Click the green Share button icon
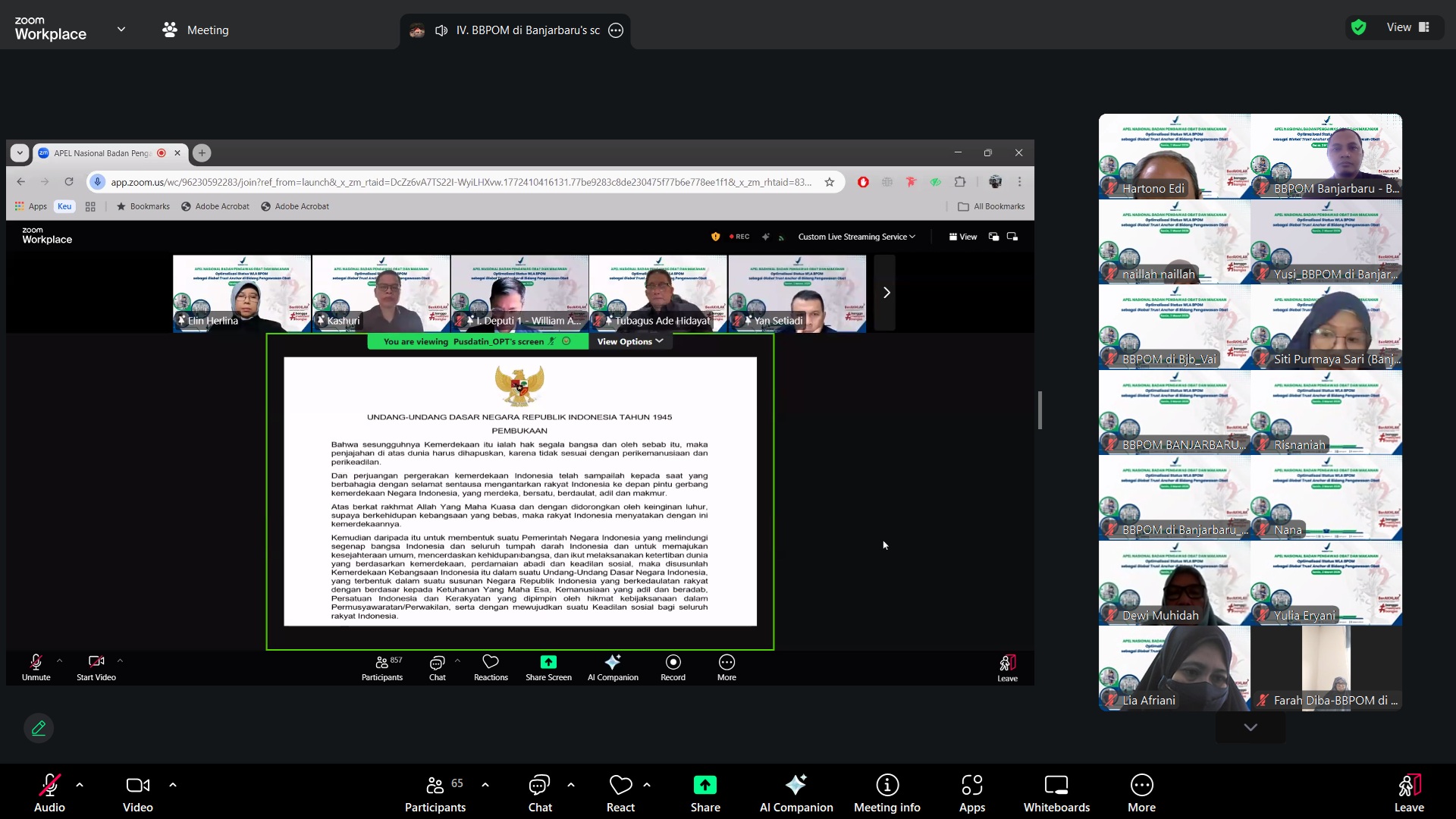The height and width of the screenshot is (819, 1456). 704,786
